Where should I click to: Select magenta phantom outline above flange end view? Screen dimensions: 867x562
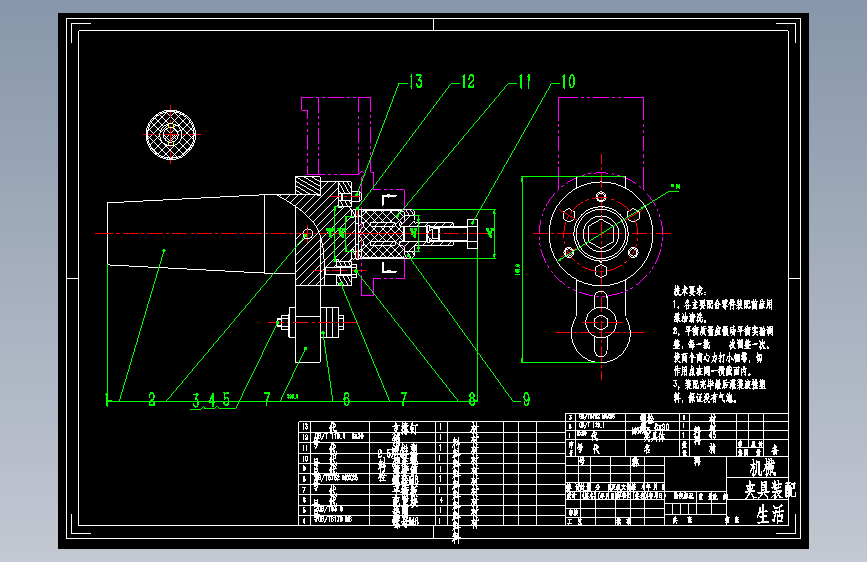601,141
